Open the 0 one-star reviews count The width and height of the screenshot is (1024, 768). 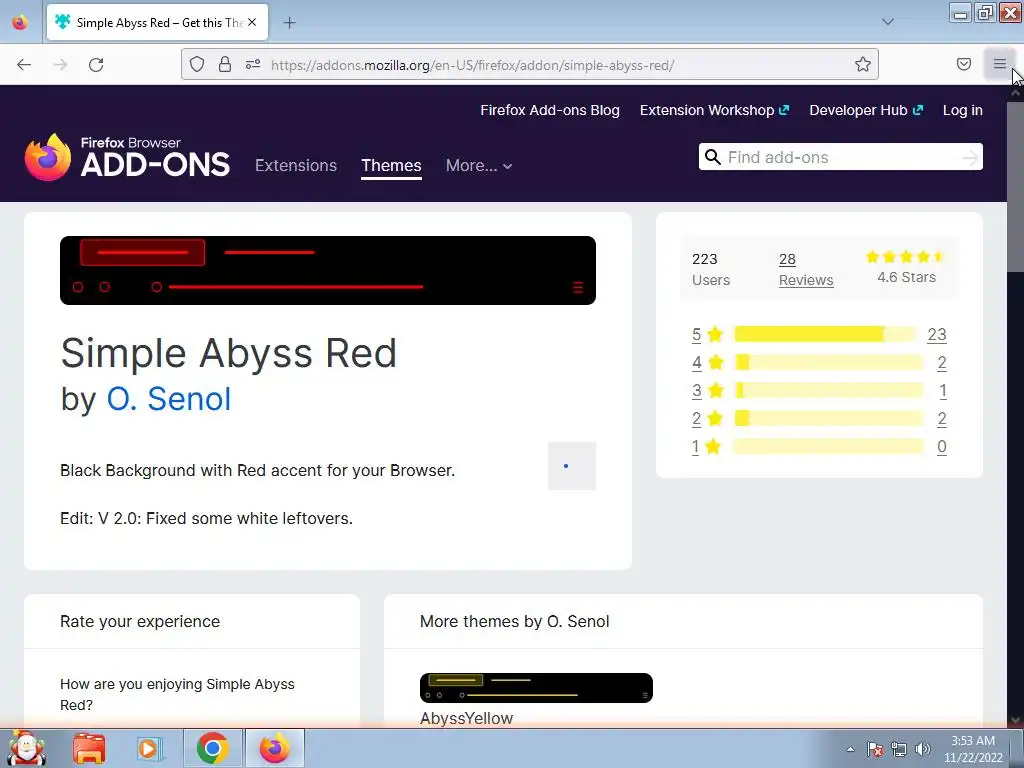942,447
